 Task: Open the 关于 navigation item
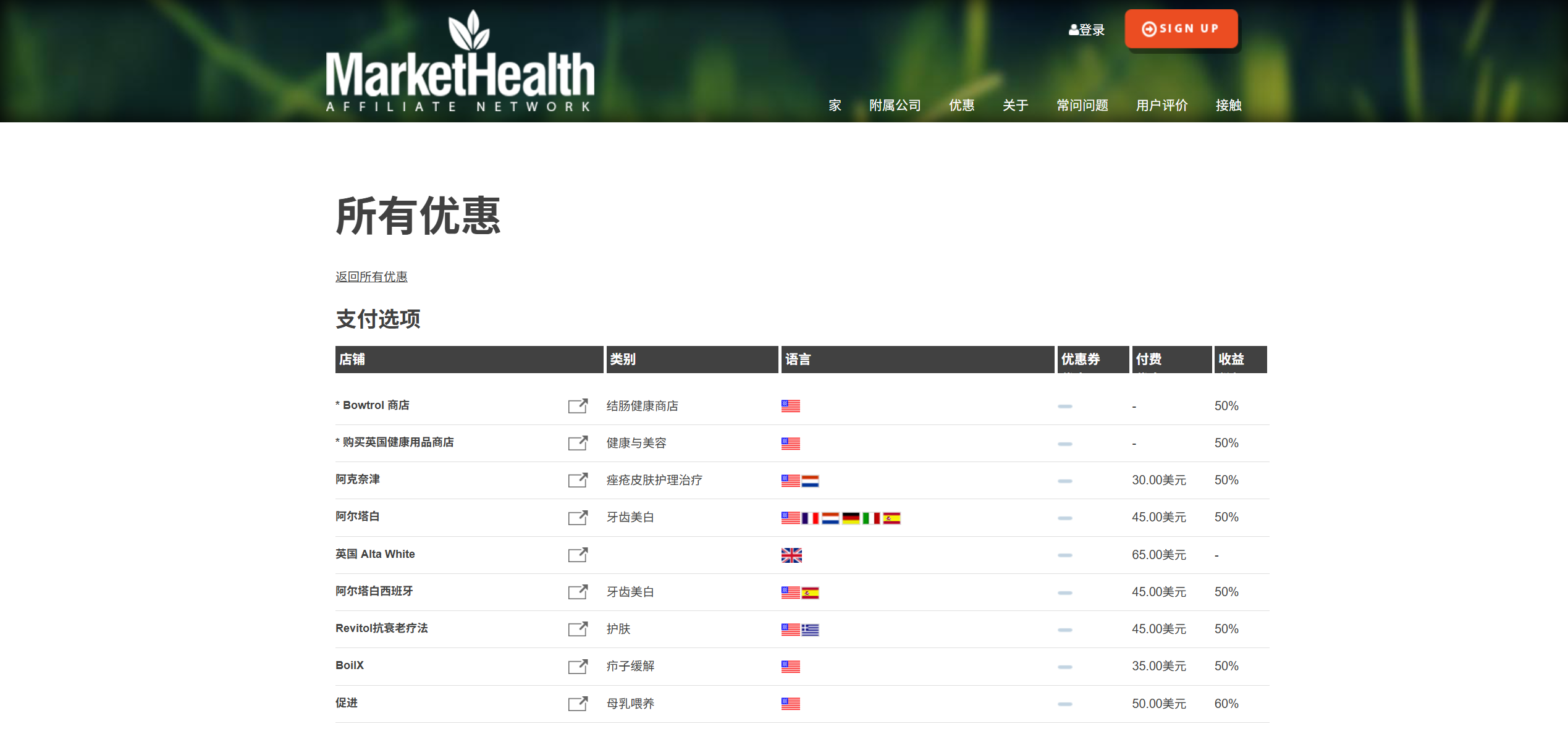point(1016,106)
